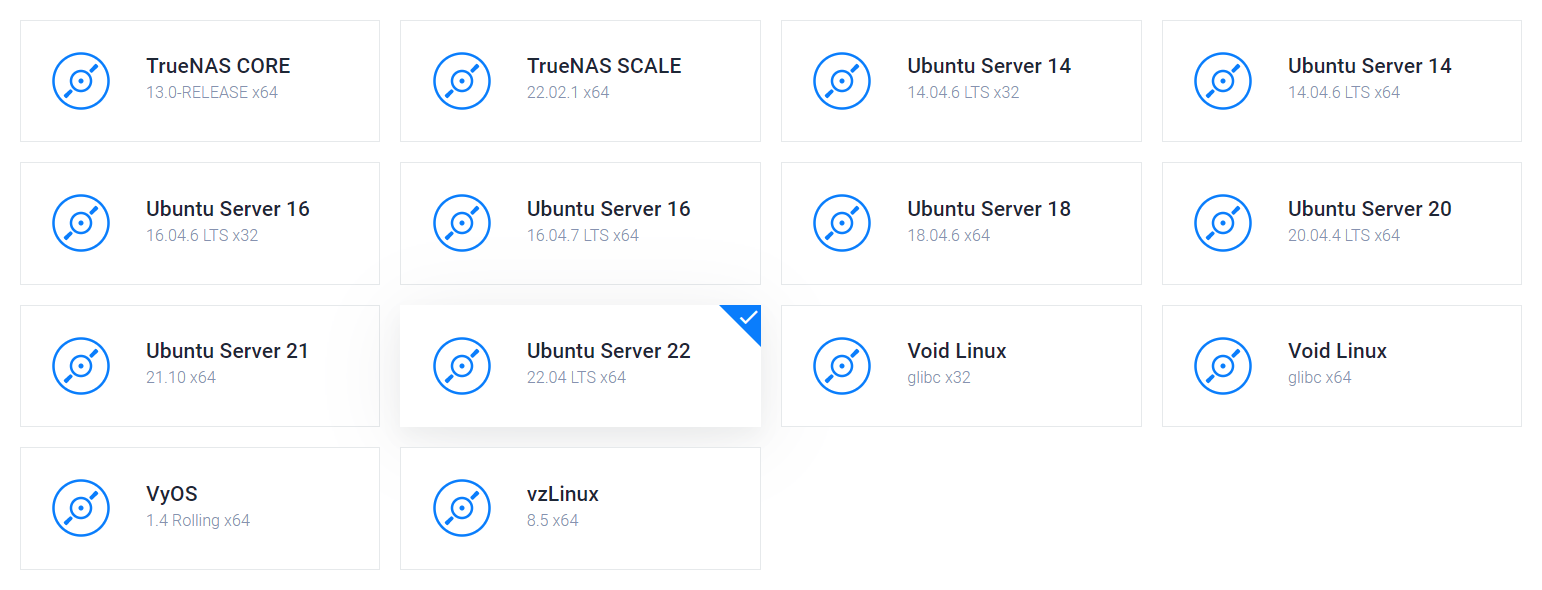The image size is (1542, 590).
Task: Select Ubuntu Server 16 16.04.7 LTS x64
Action: pyautogui.click(x=580, y=223)
